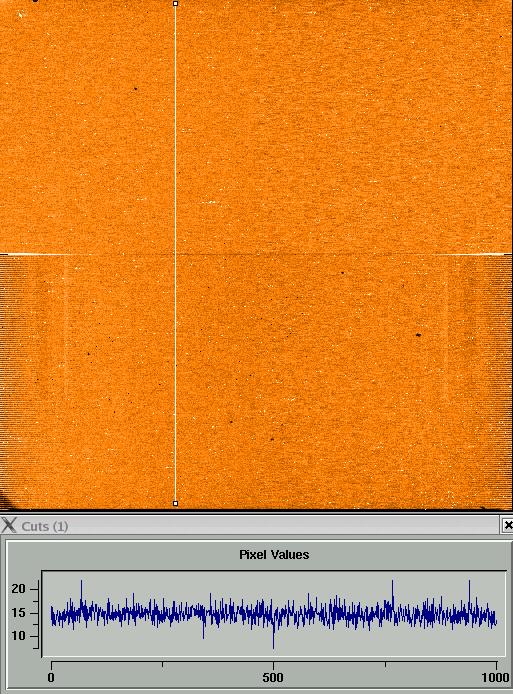Click the 20 label on the y-axis
Screen dimensions: 513x694
pos(19,589)
